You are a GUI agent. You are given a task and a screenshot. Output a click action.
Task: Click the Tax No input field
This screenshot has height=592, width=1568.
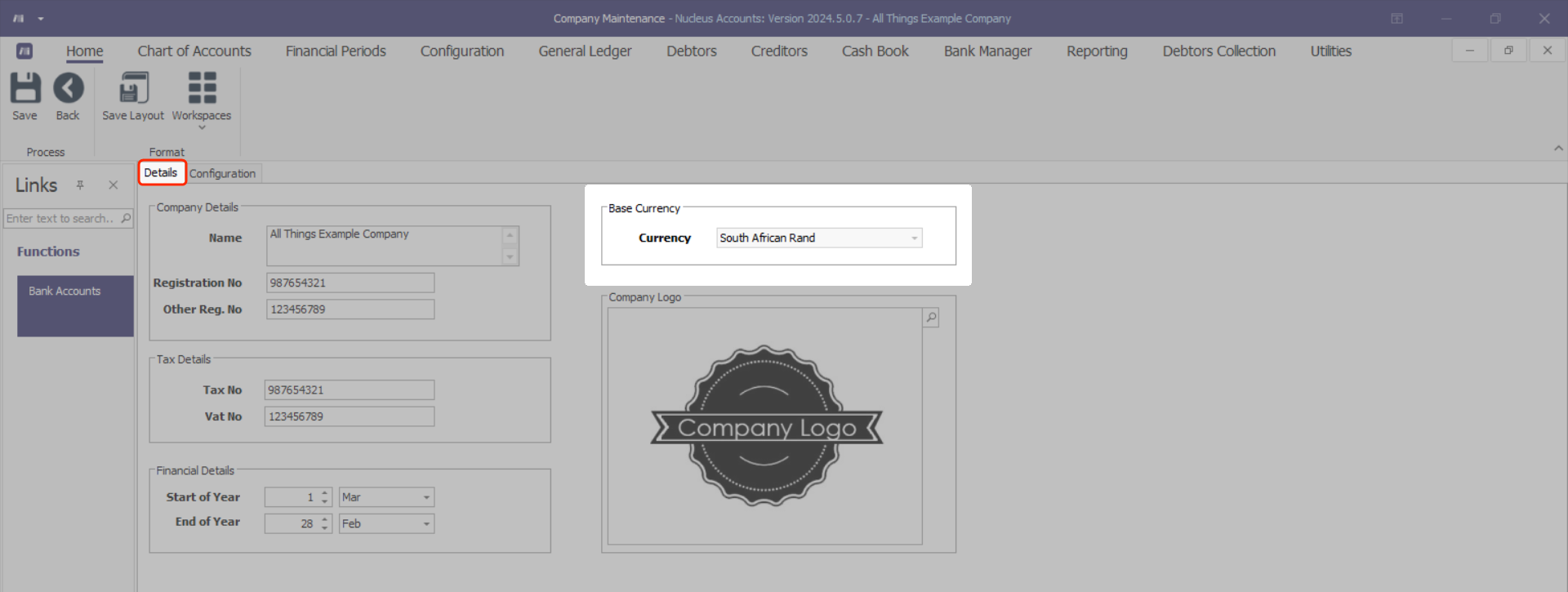[350, 390]
